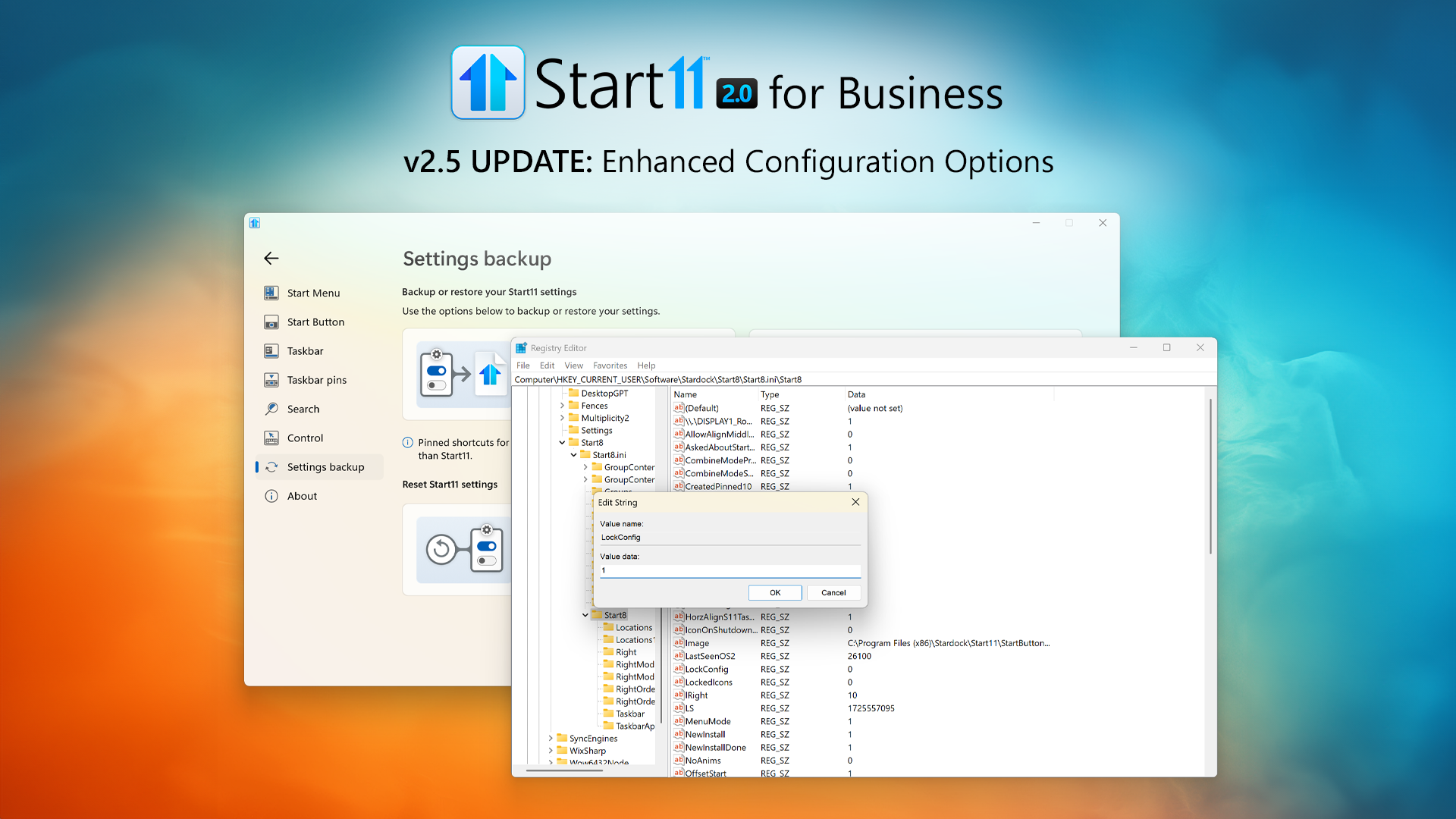This screenshot has width=1456, height=819.
Task: Open the Help menu in Registry Editor
Action: click(x=646, y=366)
